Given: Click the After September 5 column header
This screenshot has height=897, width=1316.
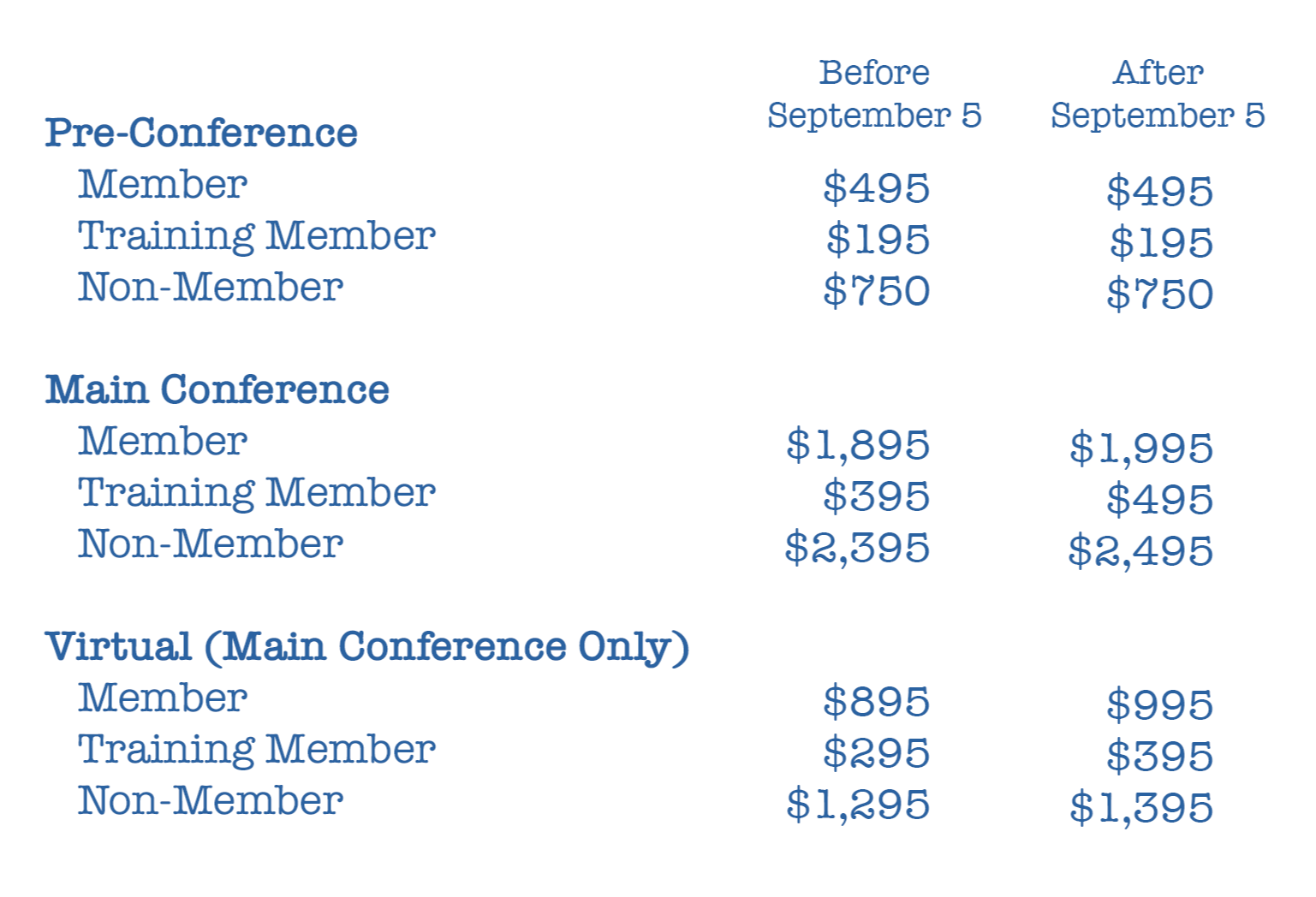Looking at the screenshot, I should point(1158,94).
